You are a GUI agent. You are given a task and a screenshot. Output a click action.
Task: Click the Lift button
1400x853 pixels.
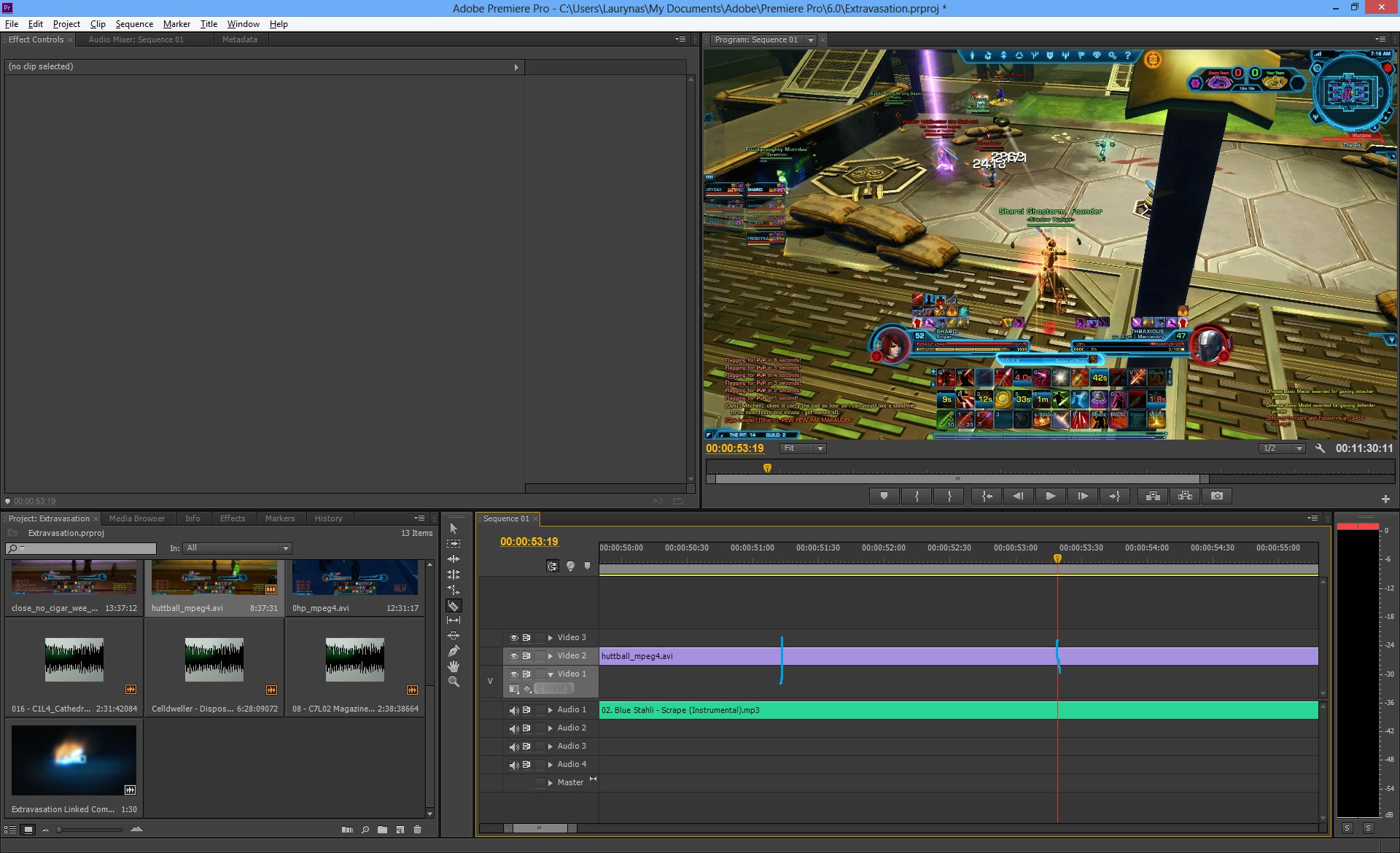point(1153,496)
